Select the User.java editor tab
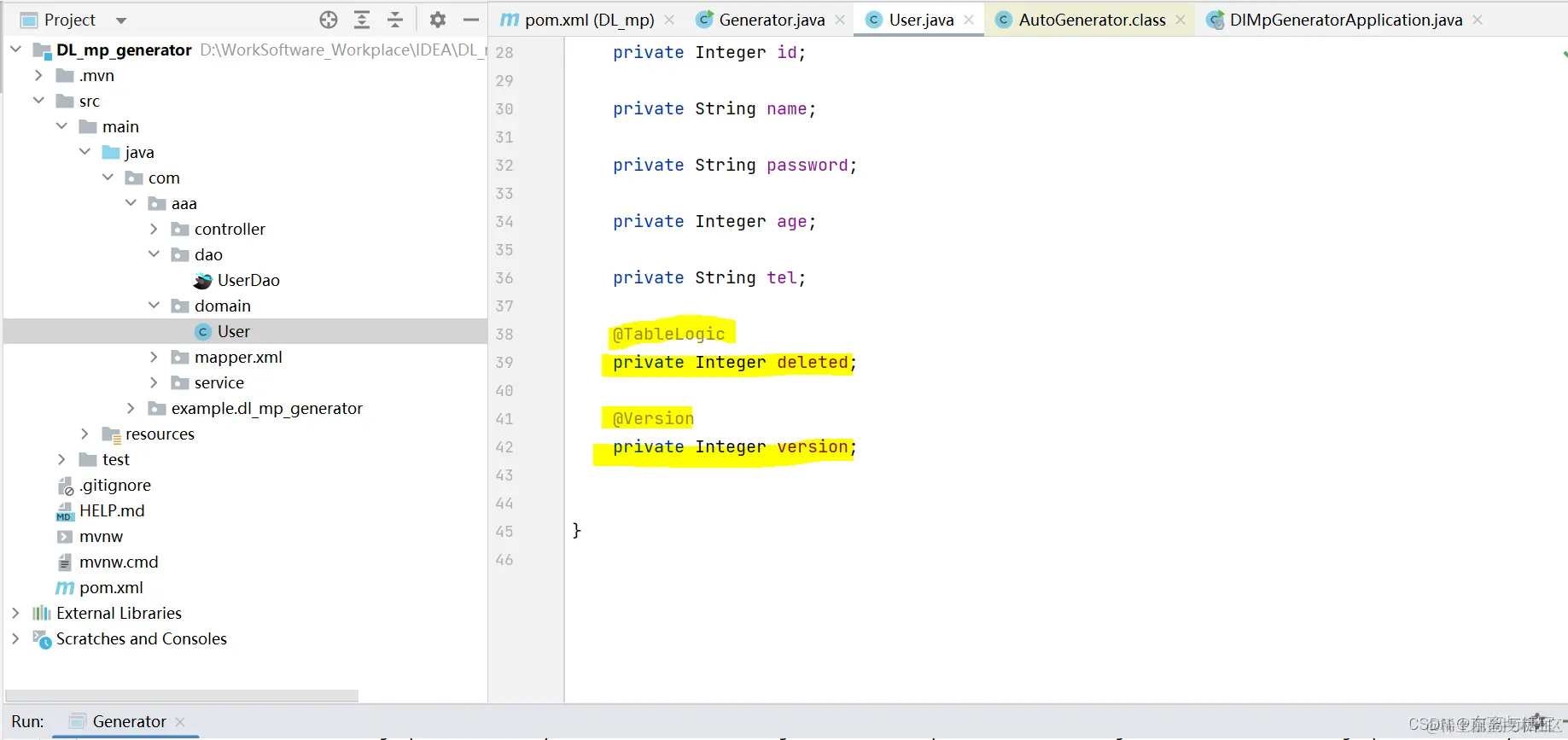The width and height of the screenshot is (1568, 740). pos(921,20)
